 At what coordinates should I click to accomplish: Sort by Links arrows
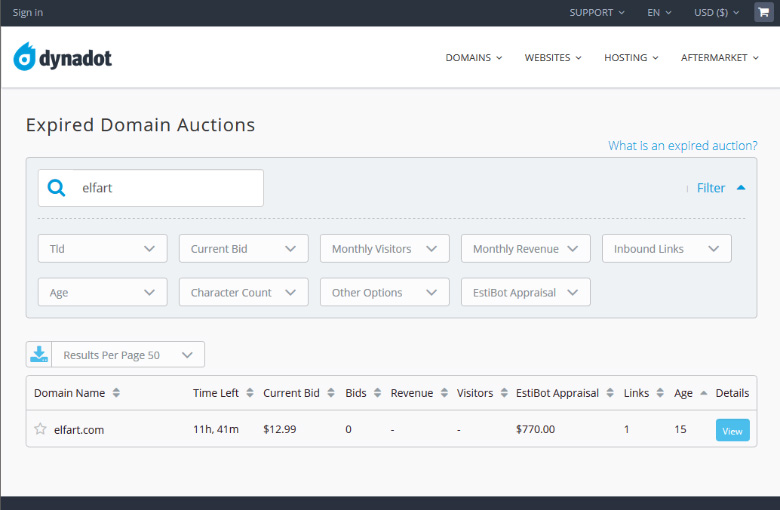tap(660, 393)
